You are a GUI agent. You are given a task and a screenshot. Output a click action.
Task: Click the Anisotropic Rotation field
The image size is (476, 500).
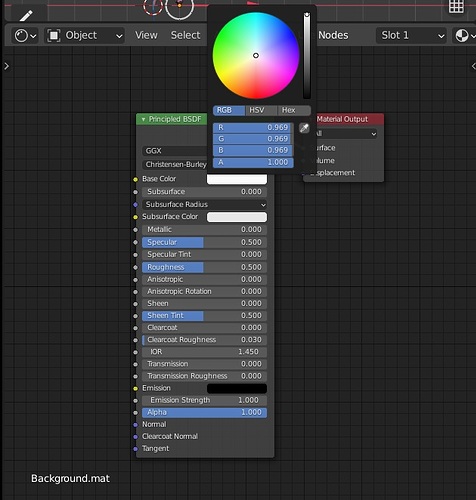[x=204, y=291]
